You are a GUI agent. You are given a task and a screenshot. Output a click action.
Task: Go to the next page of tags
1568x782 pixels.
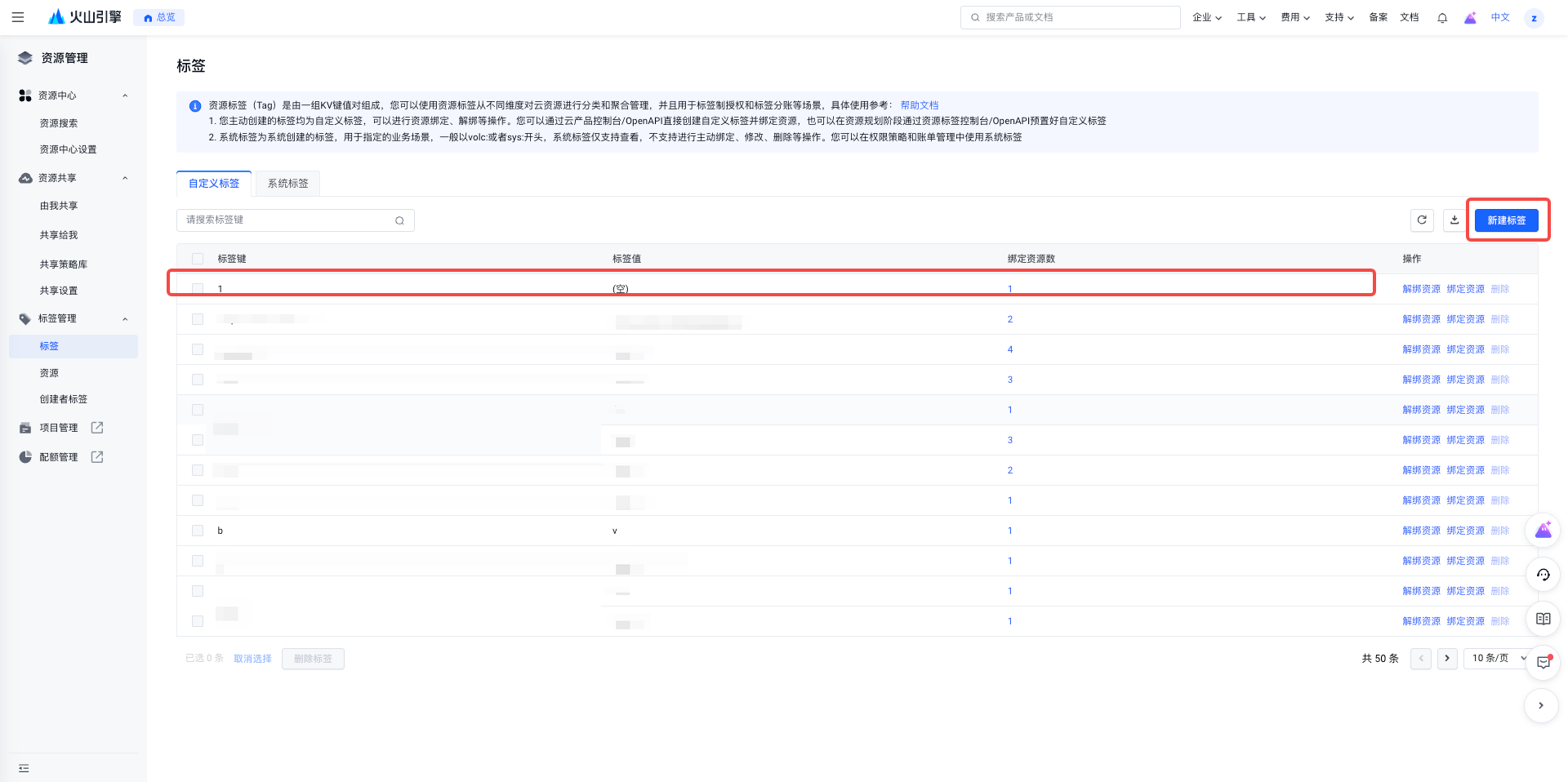point(1447,659)
